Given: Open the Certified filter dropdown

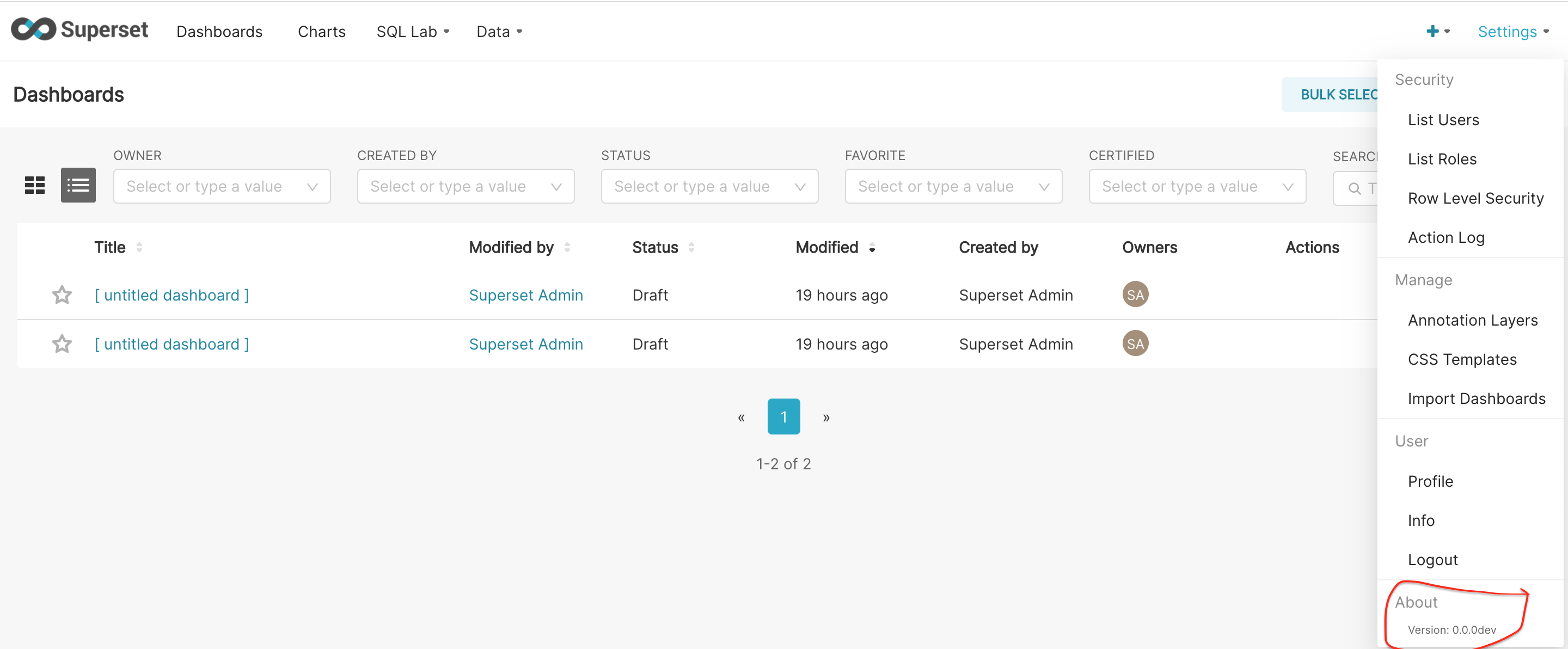Looking at the screenshot, I should click(1196, 186).
